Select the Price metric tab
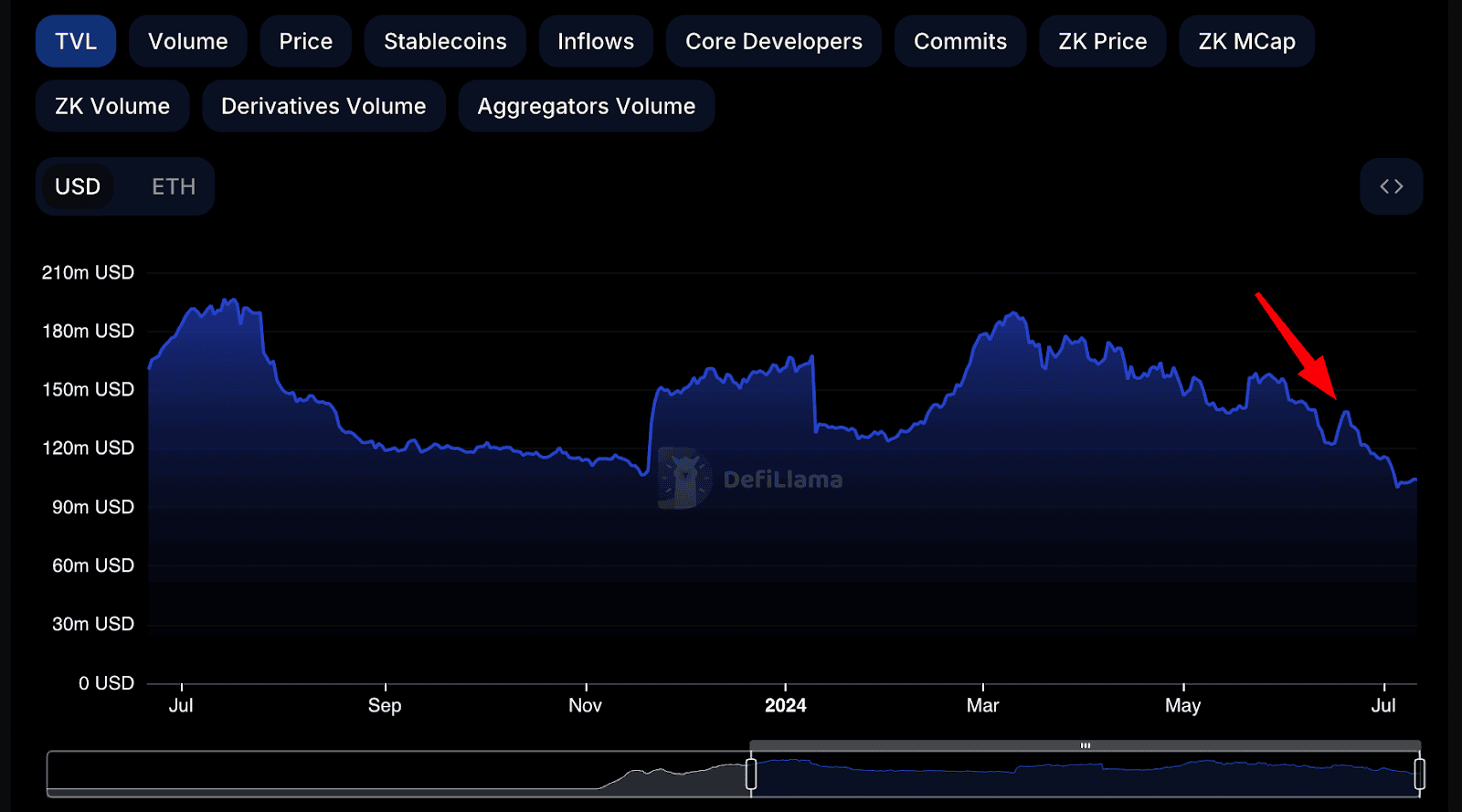1462x812 pixels. (305, 41)
